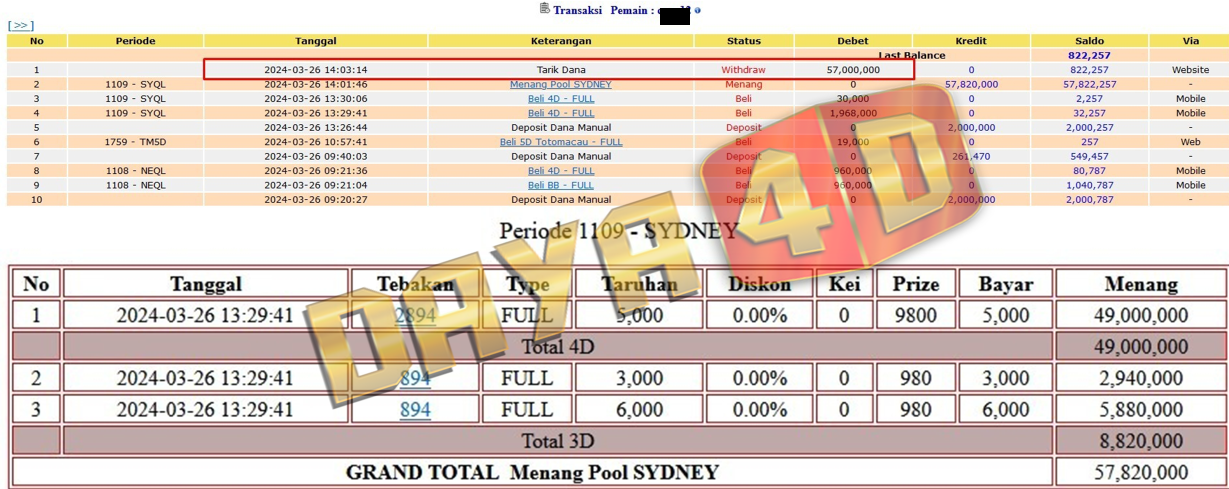Open Beli 4D - FULL link dated 13:30:06
The image size is (1229, 489).
pyautogui.click(x=560, y=99)
